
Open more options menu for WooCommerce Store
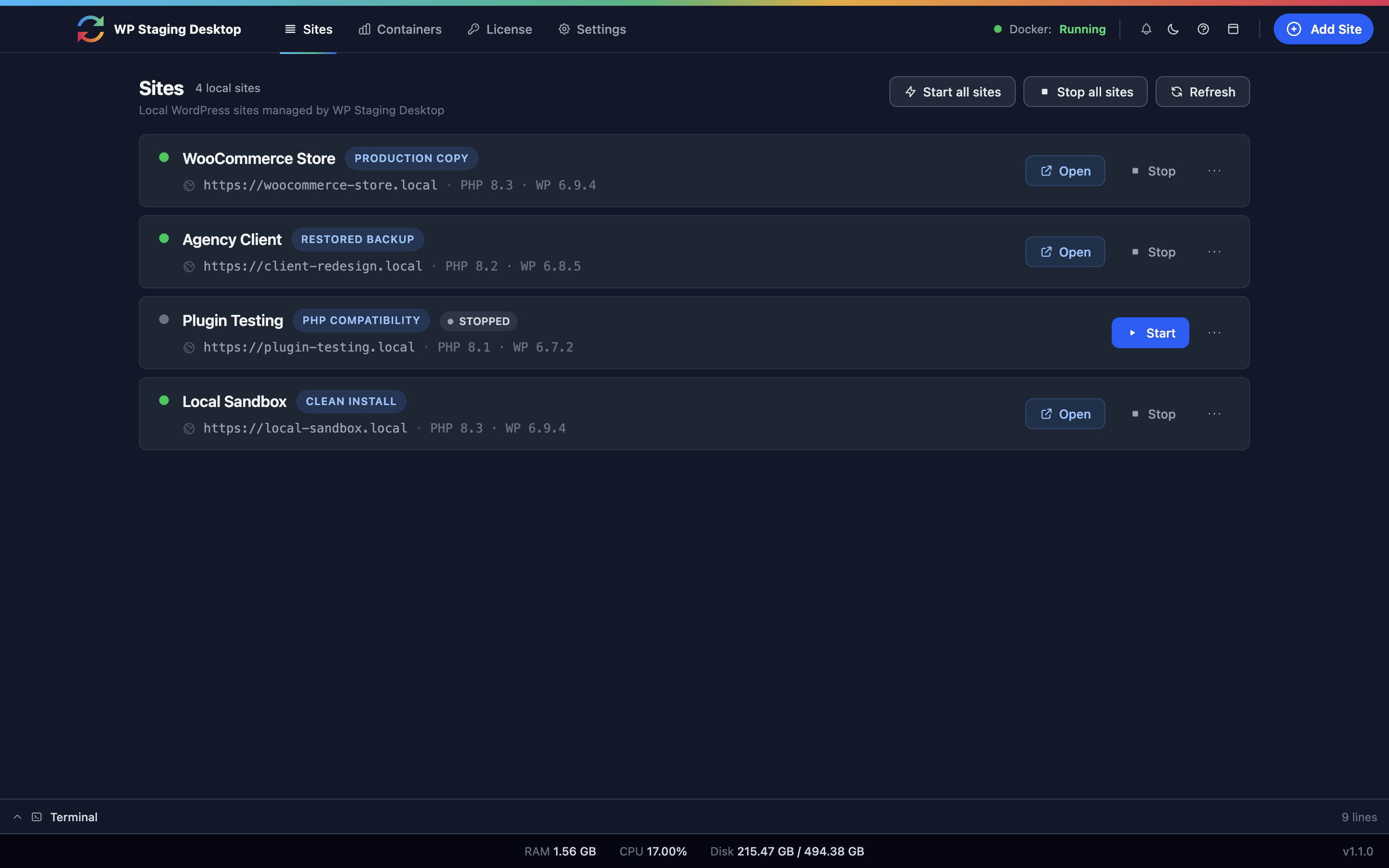click(1214, 171)
